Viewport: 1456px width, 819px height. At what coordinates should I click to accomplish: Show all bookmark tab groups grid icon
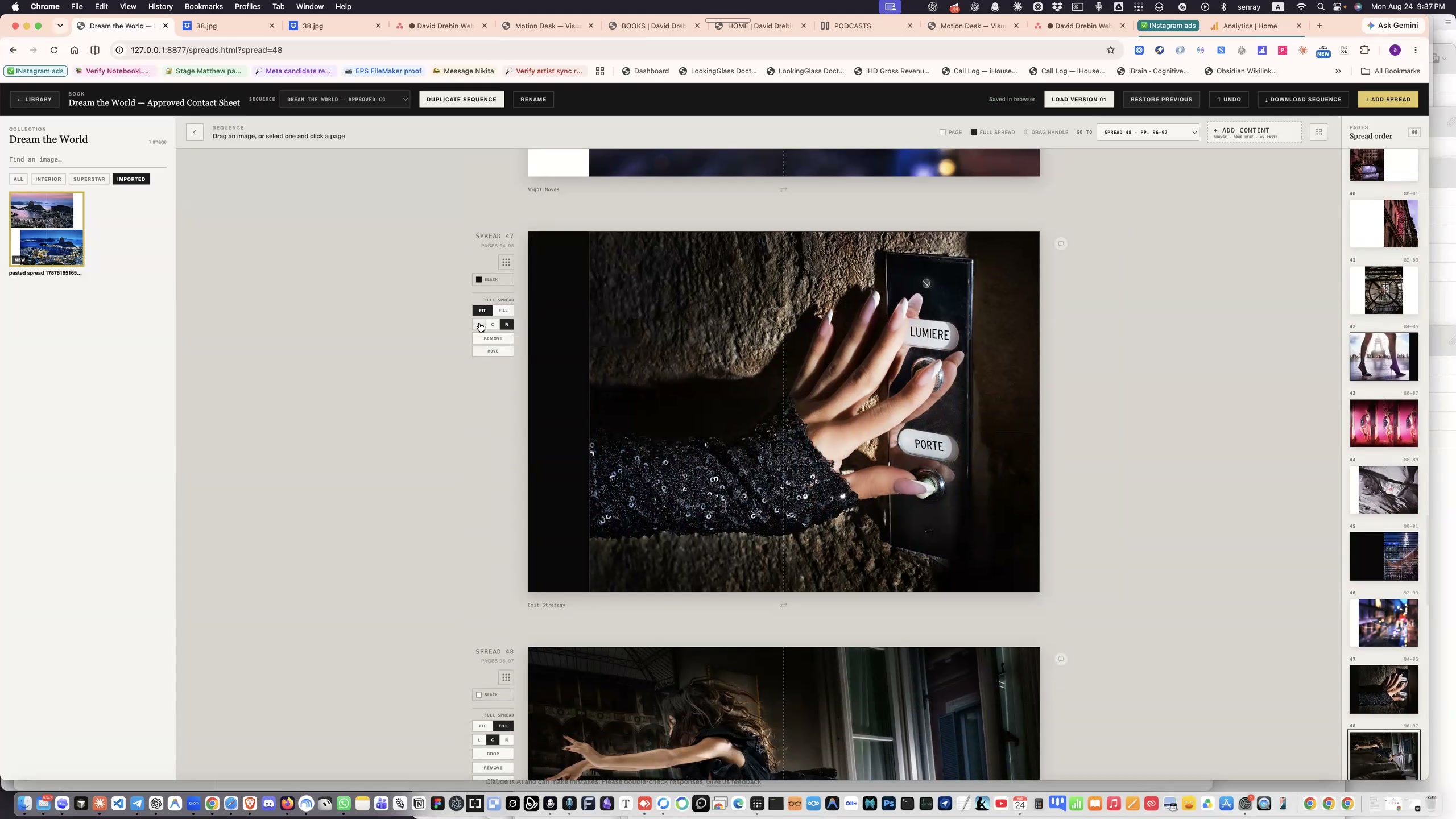point(599,71)
